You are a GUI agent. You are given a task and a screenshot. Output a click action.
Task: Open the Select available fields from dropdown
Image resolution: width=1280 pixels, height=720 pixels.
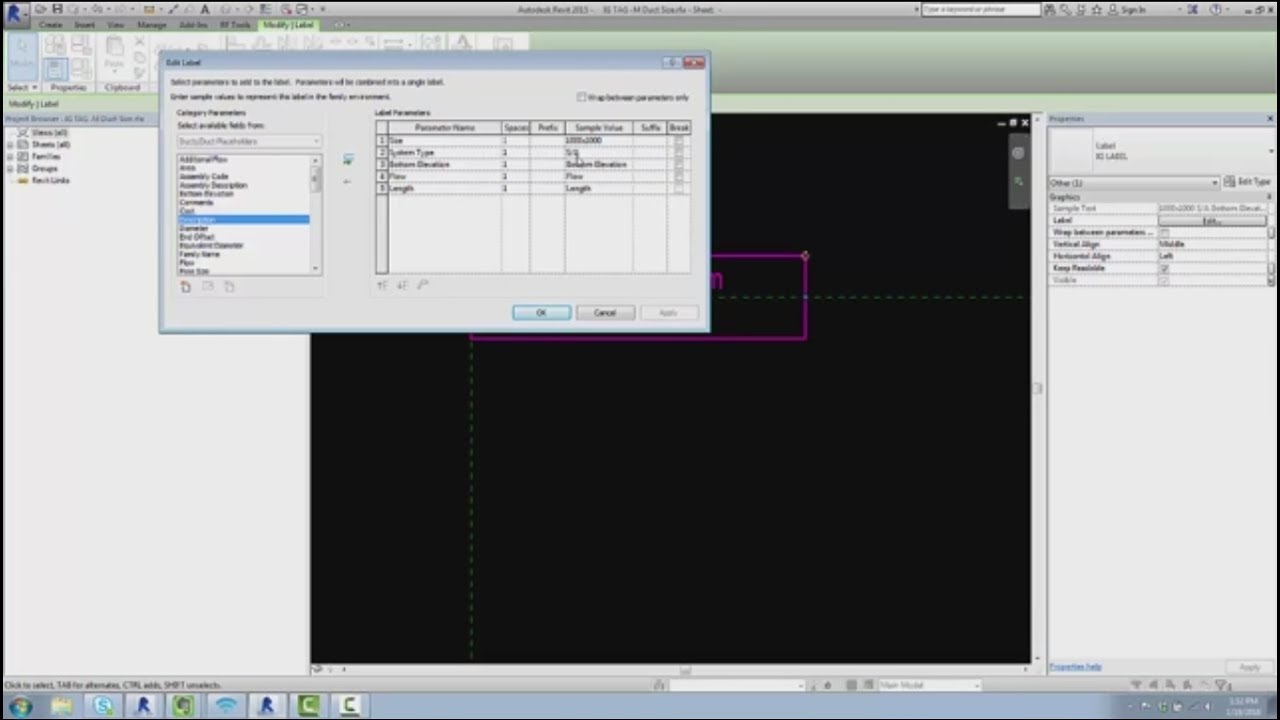click(x=316, y=140)
